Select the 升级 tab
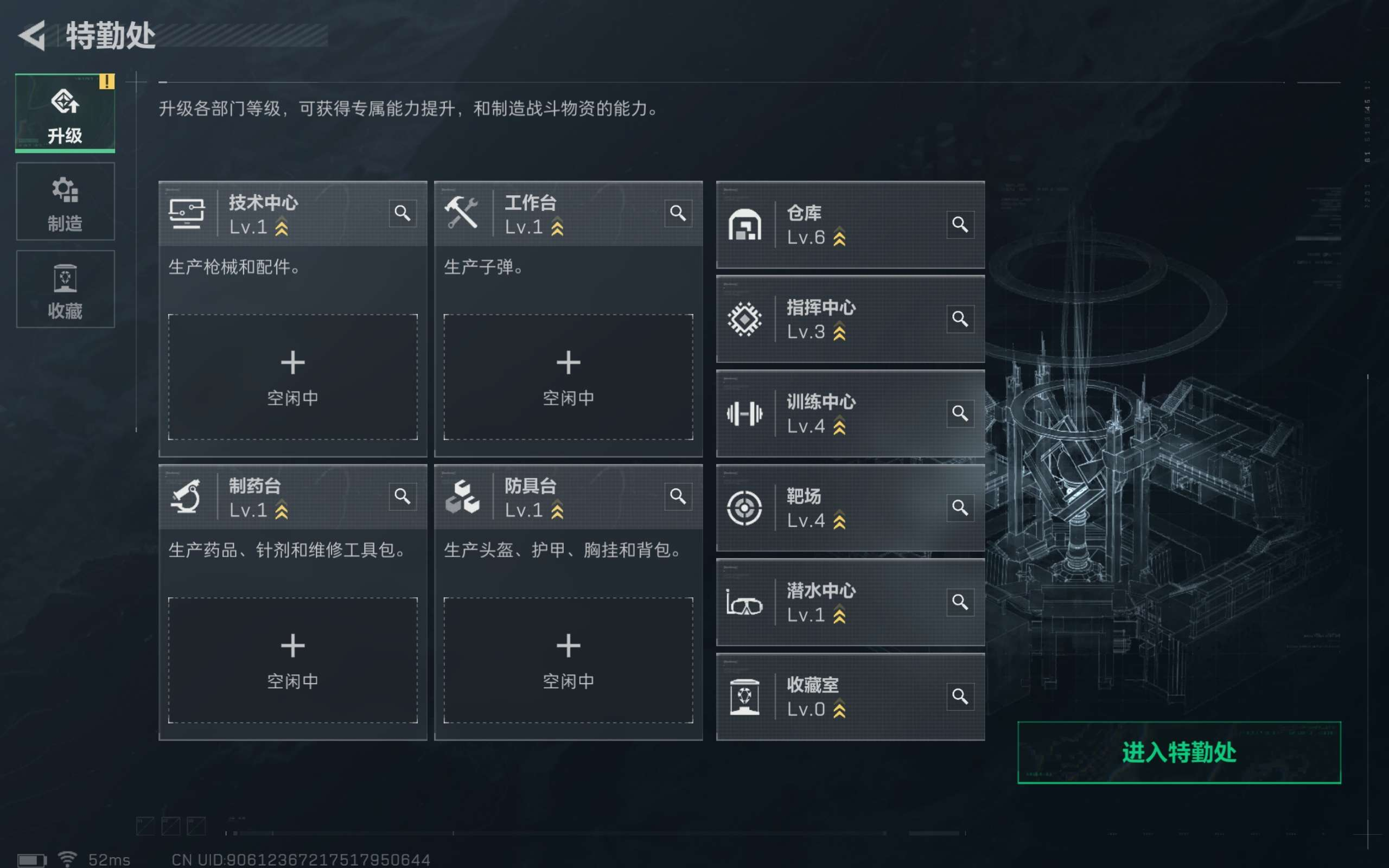The image size is (1389, 868). coord(65,114)
